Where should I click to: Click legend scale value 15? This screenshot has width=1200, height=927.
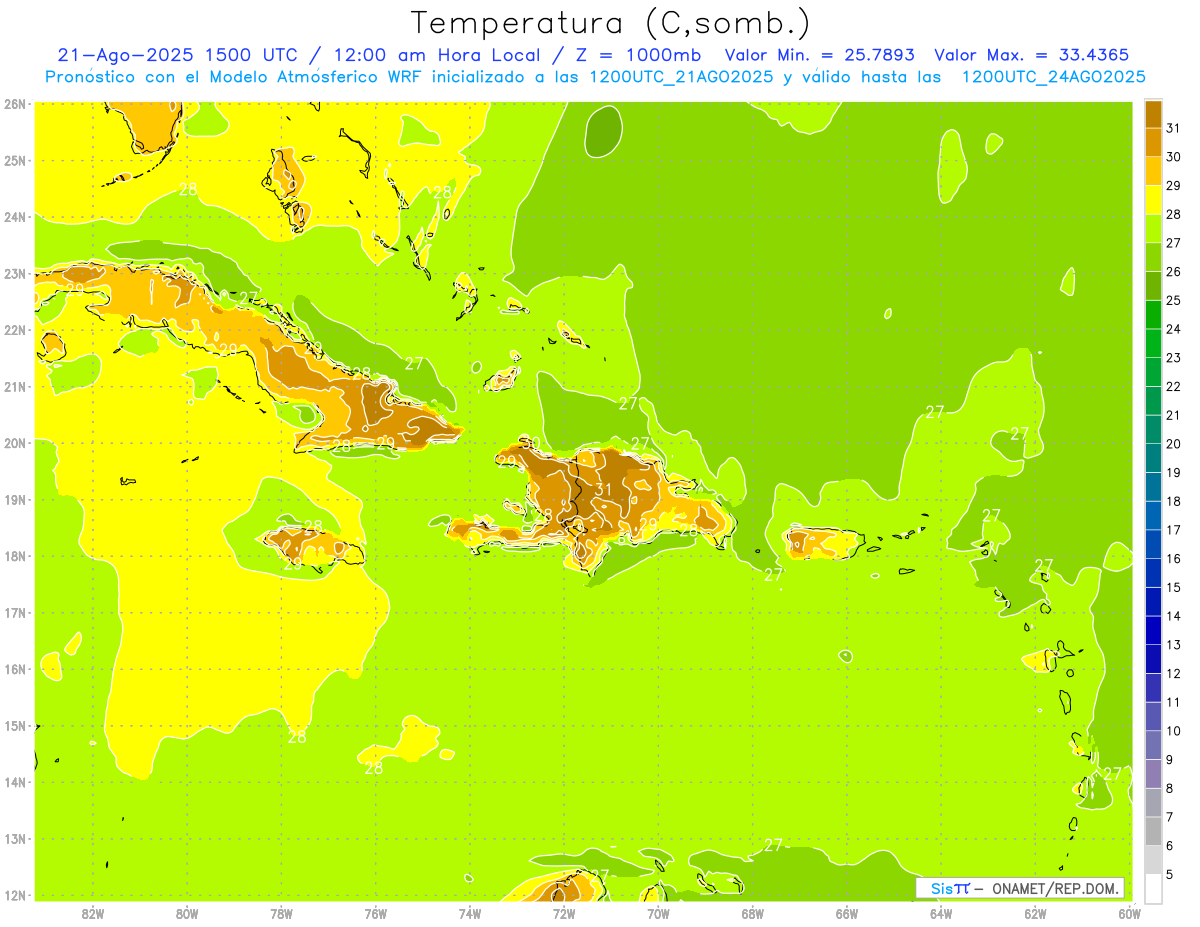click(1173, 587)
